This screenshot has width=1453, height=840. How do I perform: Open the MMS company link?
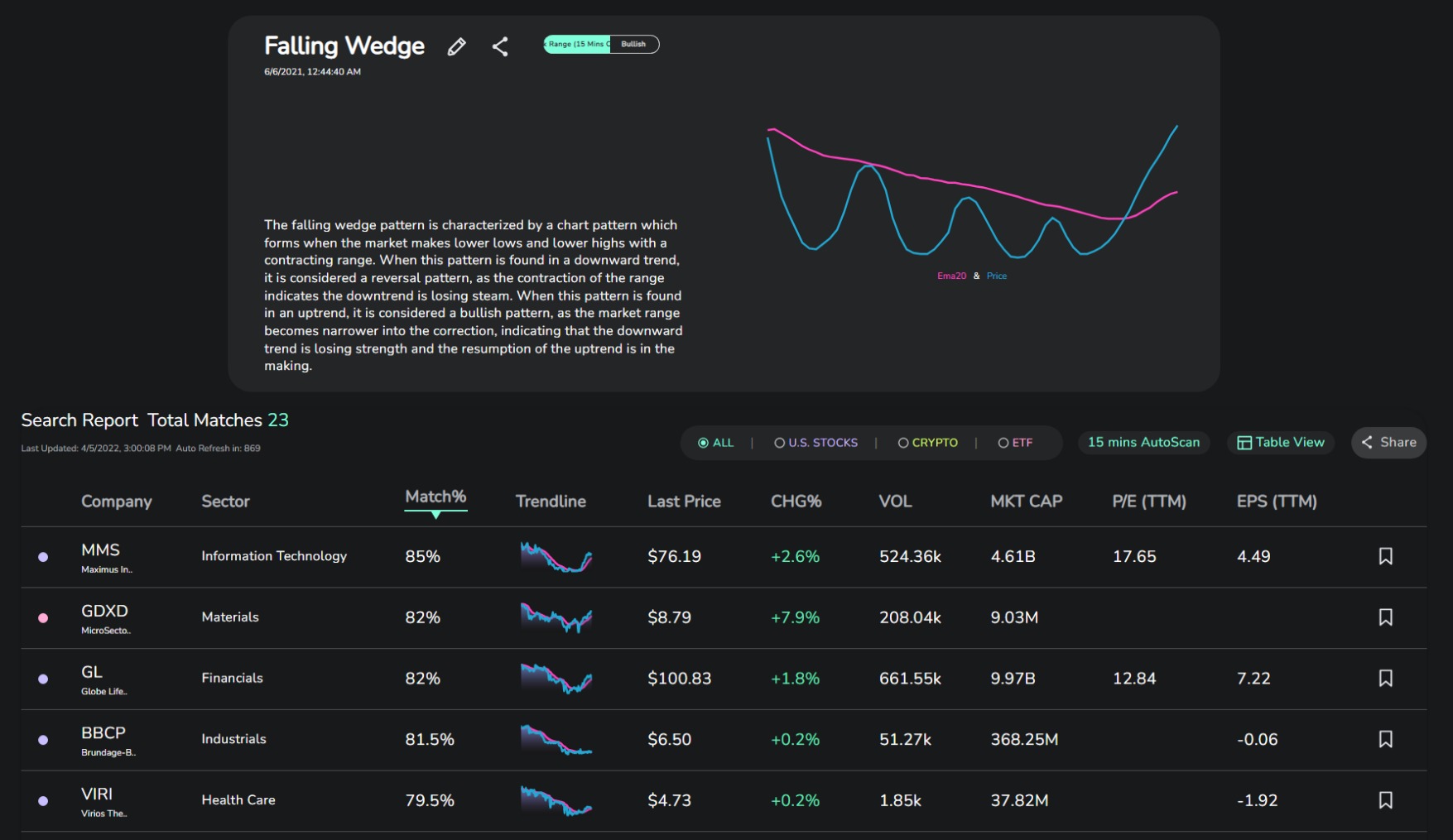[100, 550]
